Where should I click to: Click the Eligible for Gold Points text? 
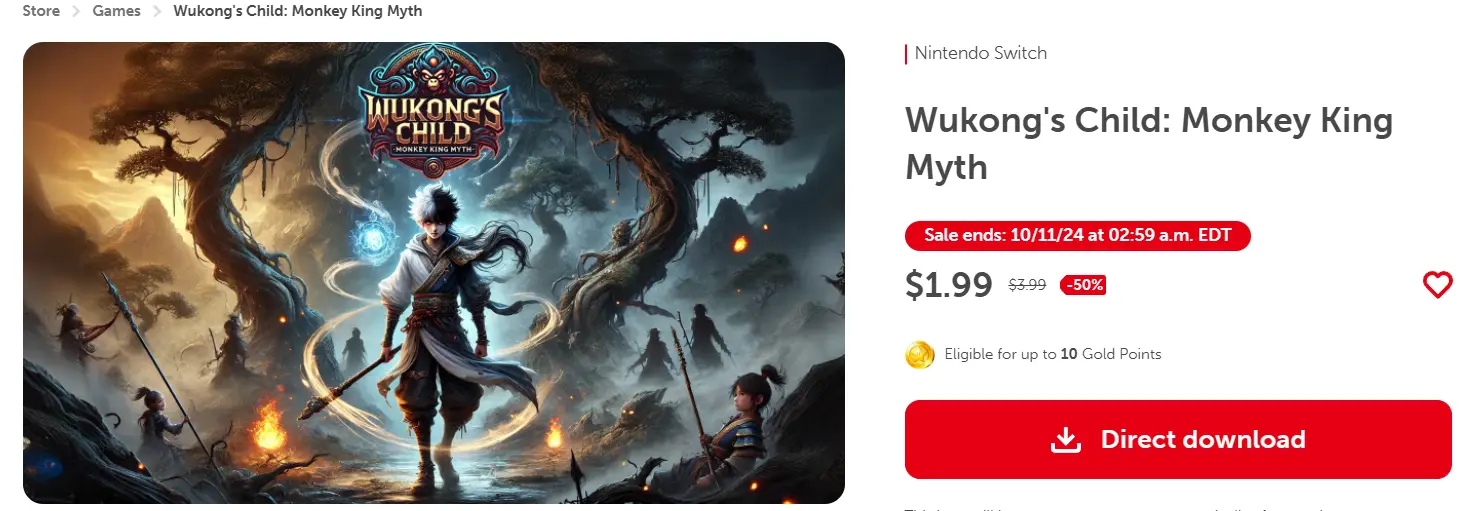pyautogui.click(x=1053, y=354)
